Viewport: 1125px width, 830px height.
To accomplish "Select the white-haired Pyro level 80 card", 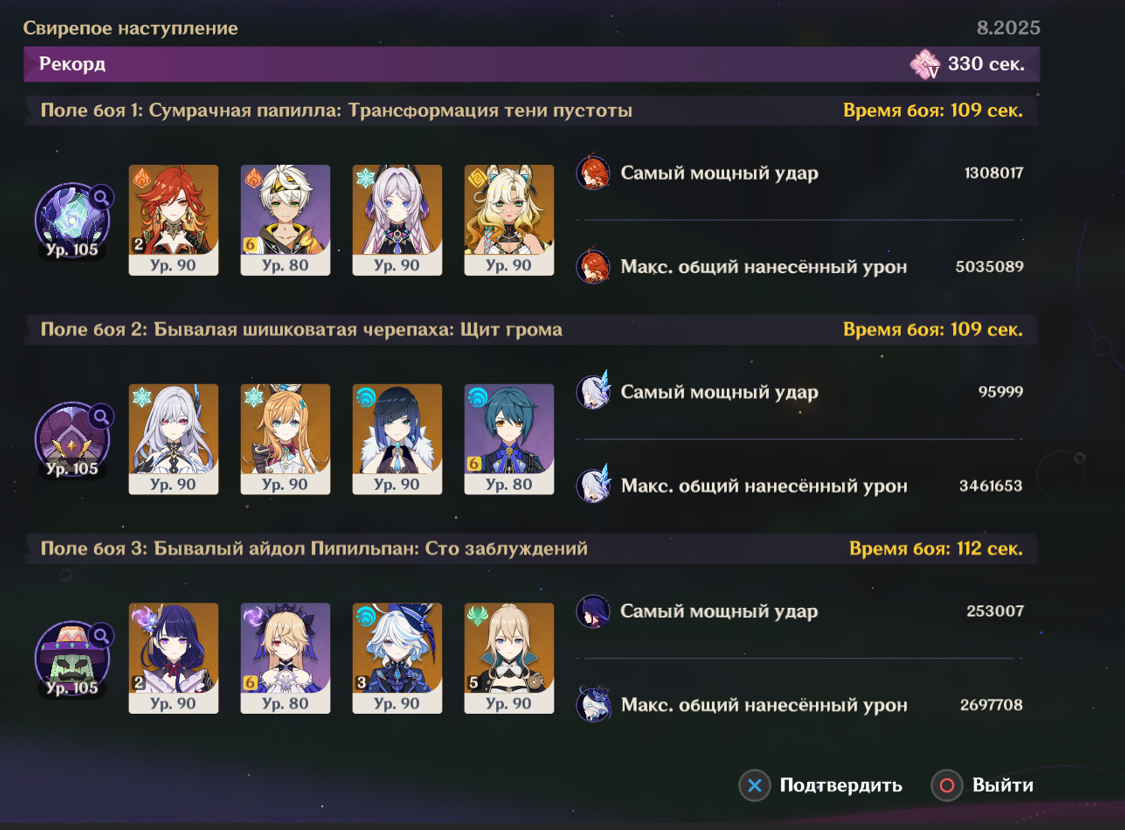I will point(285,220).
